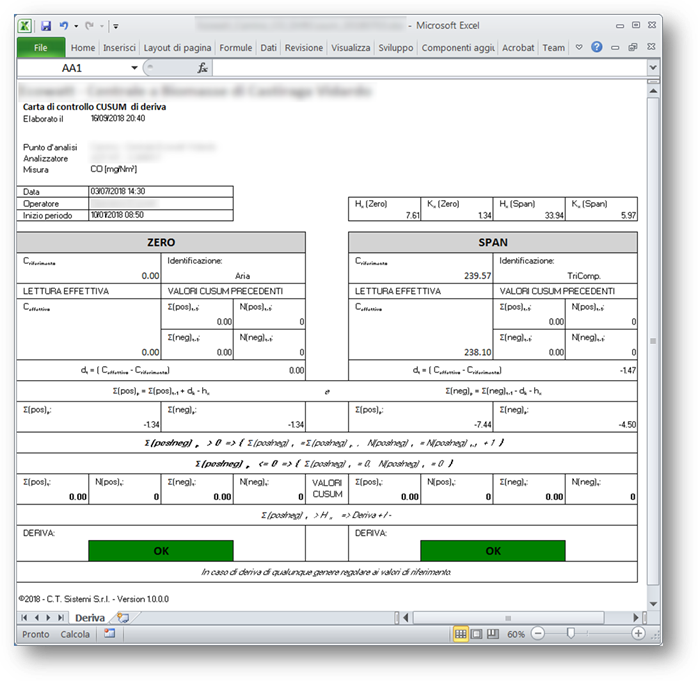Switch to Page Break Preview view

(x=491, y=634)
